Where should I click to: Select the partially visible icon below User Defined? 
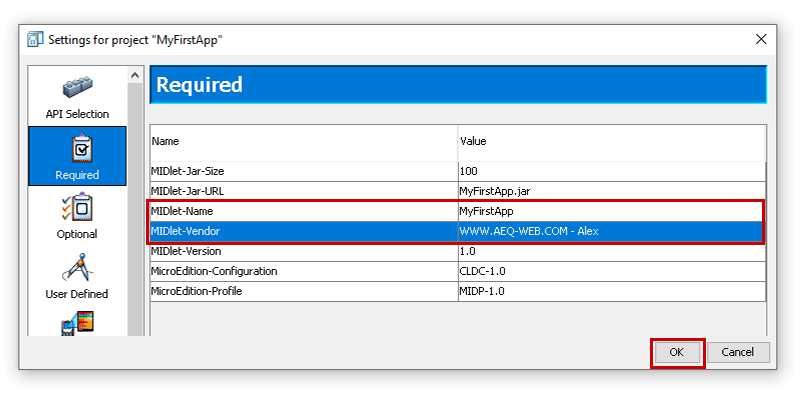coord(77,323)
